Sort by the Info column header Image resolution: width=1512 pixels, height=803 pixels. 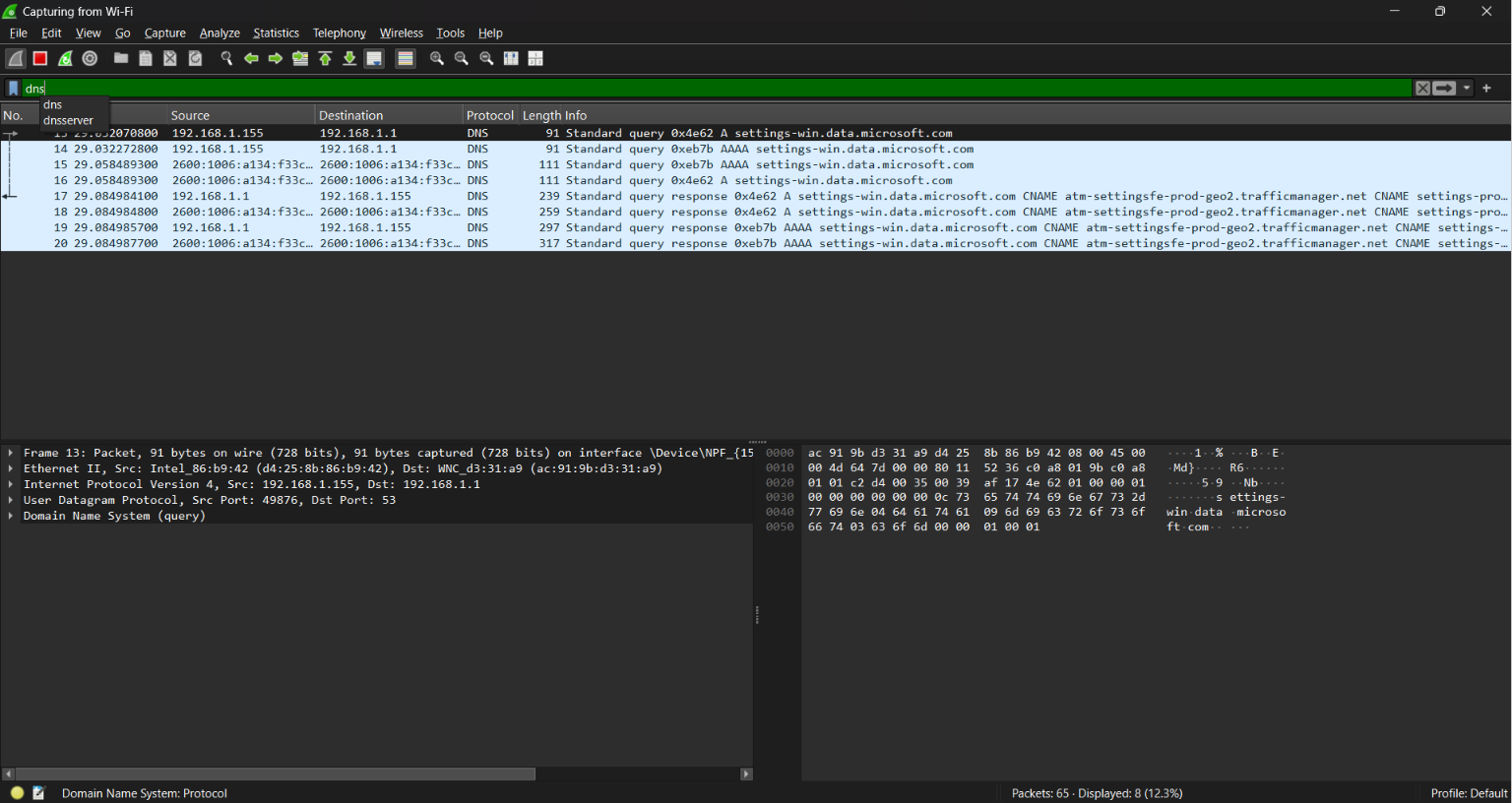1038,115
